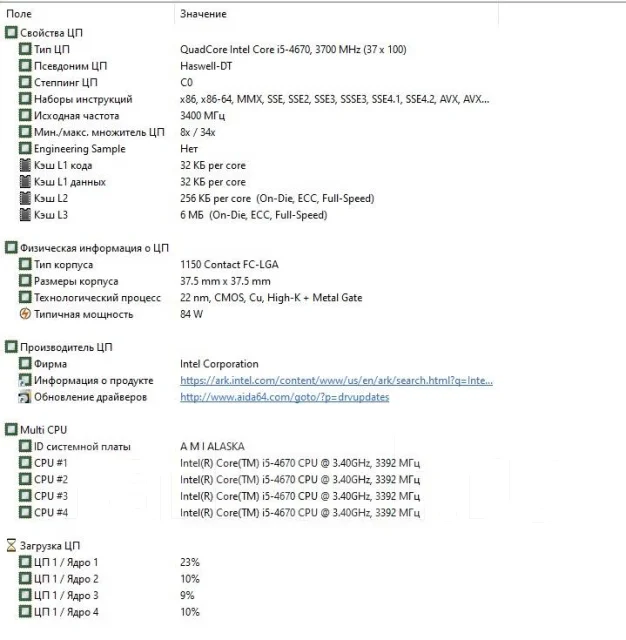Click the icon beside Размеры корпуса

point(25,281)
